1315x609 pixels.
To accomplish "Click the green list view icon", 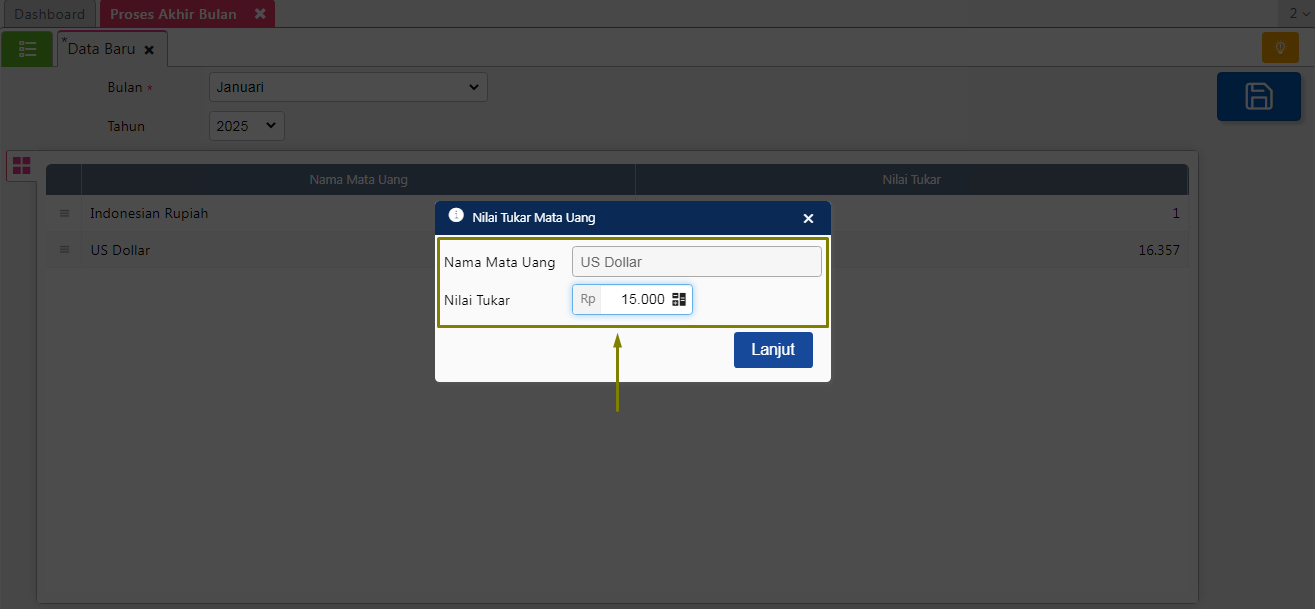I will click(27, 48).
